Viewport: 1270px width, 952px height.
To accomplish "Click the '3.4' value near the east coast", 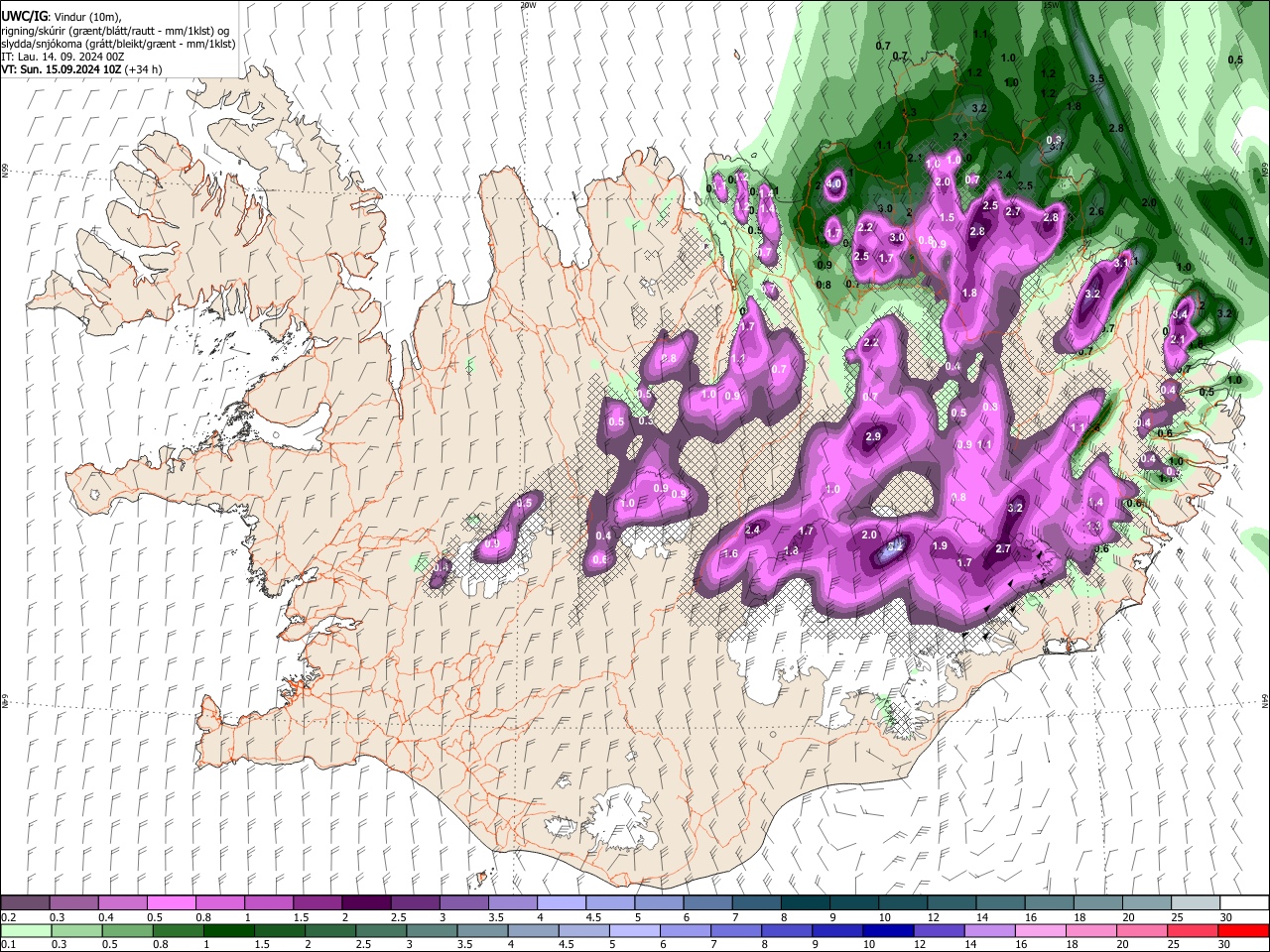I will pyautogui.click(x=1180, y=314).
